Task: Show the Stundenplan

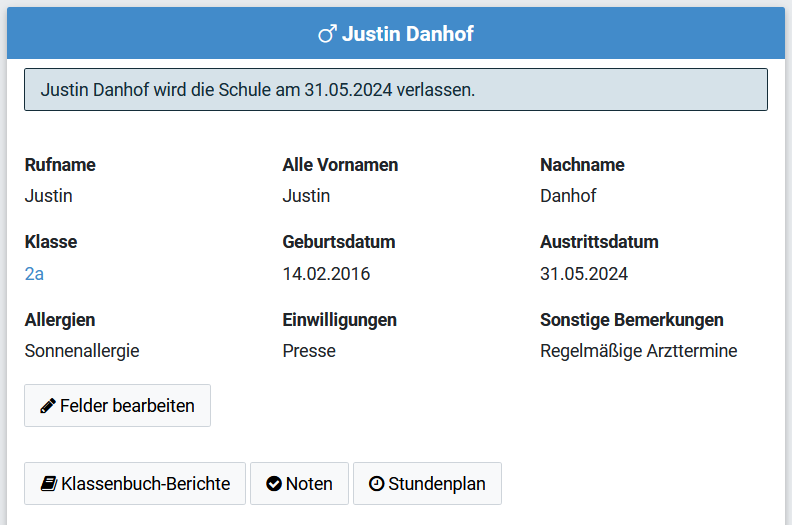Action: click(x=427, y=484)
